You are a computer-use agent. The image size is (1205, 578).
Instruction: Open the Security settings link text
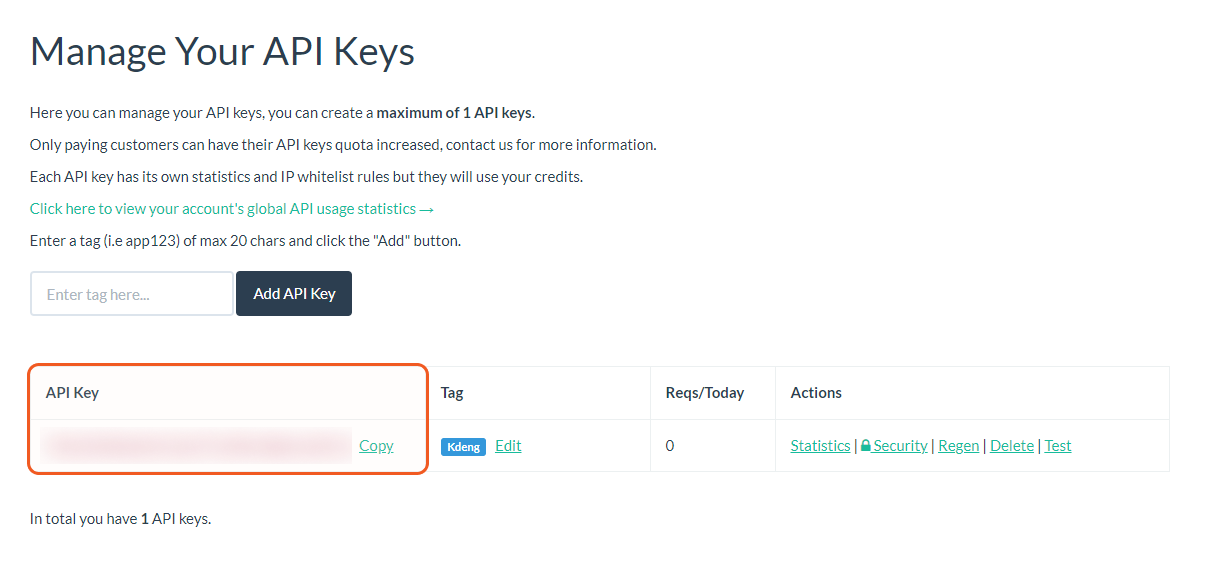pyautogui.click(x=900, y=446)
